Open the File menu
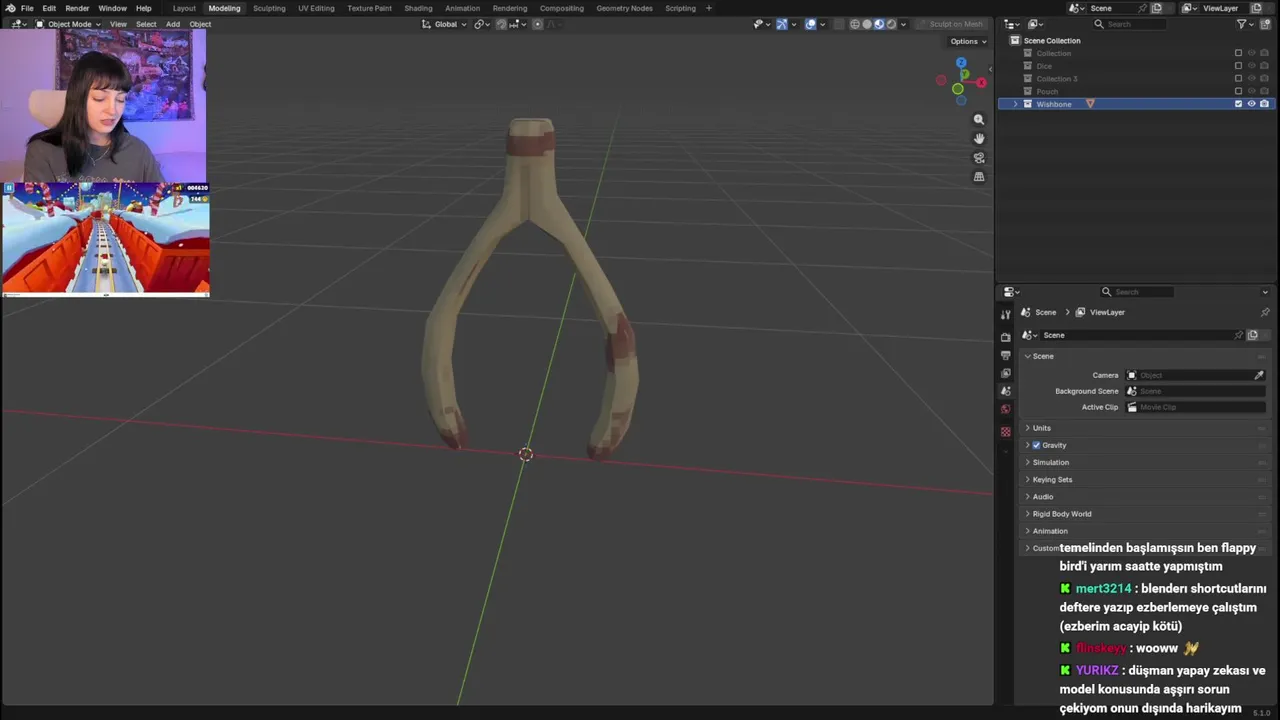The width and height of the screenshot is (1280, 720). [x=27, y=8]
